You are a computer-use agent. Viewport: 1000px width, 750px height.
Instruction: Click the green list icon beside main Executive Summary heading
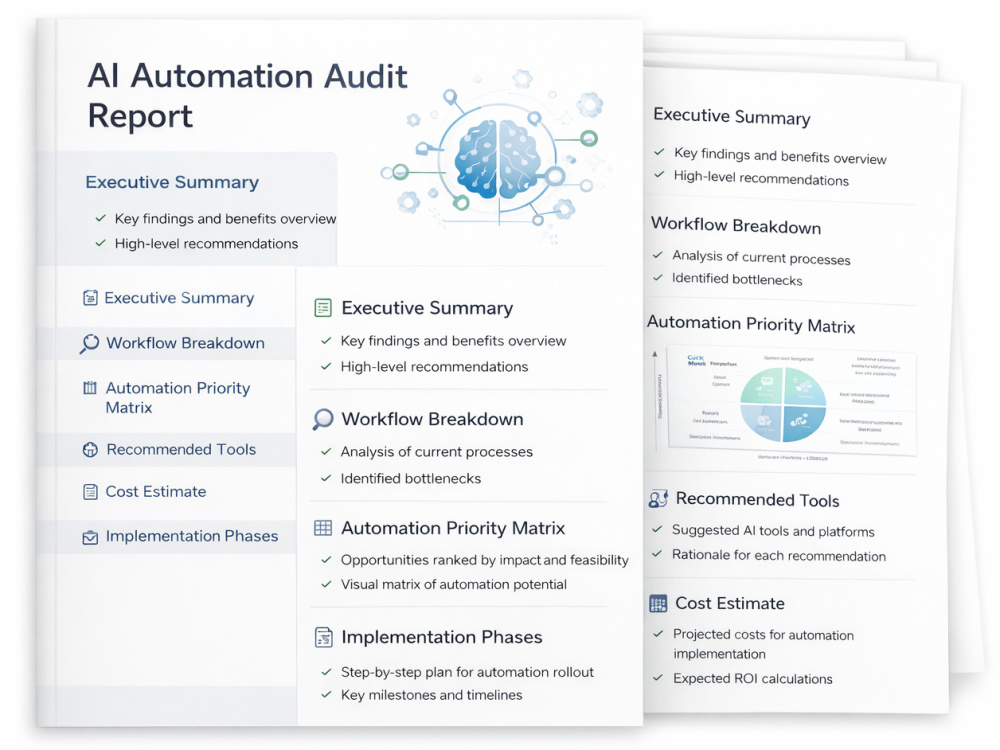tap(323, 308)
